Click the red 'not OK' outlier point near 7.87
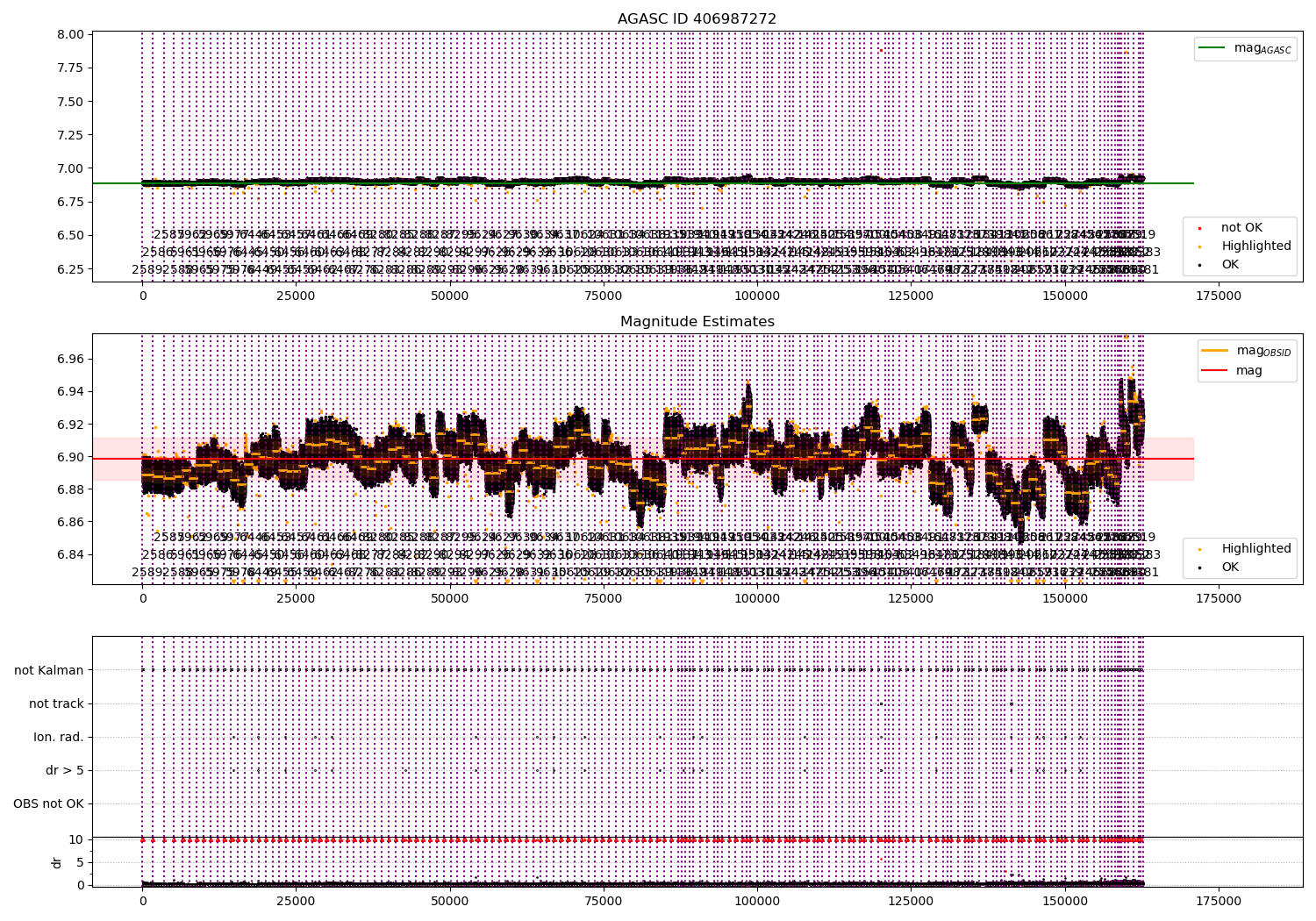This screenshot has width=1316, height=921. coord(881,51)
